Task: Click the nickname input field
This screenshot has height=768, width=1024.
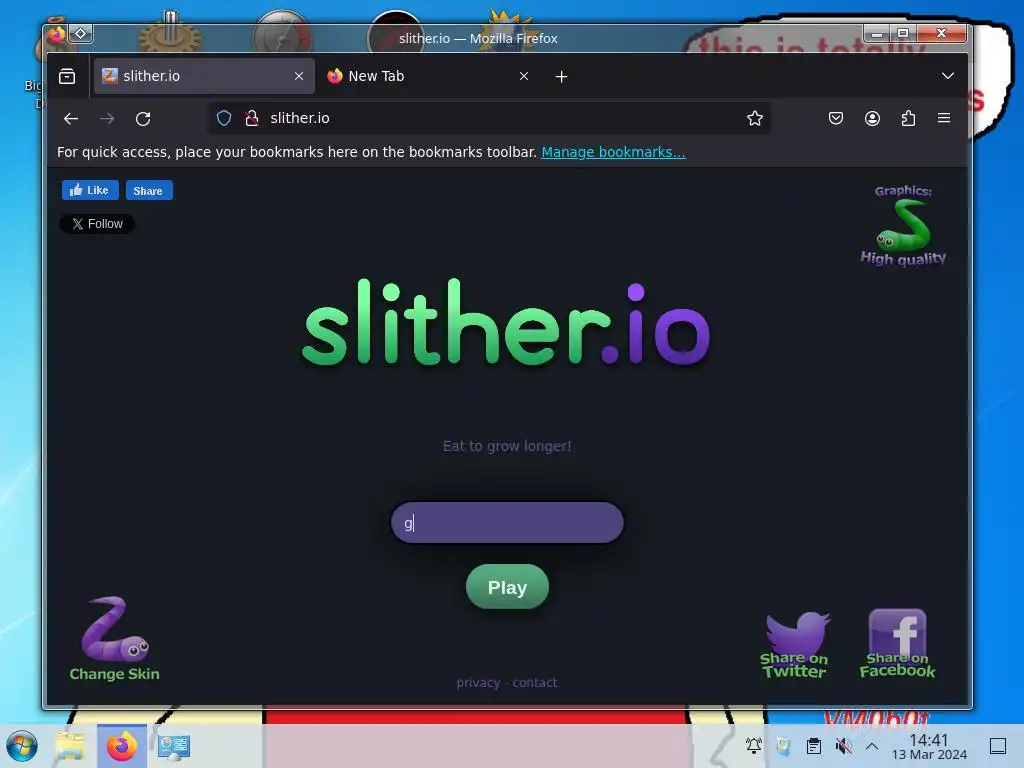Action: 507,522
